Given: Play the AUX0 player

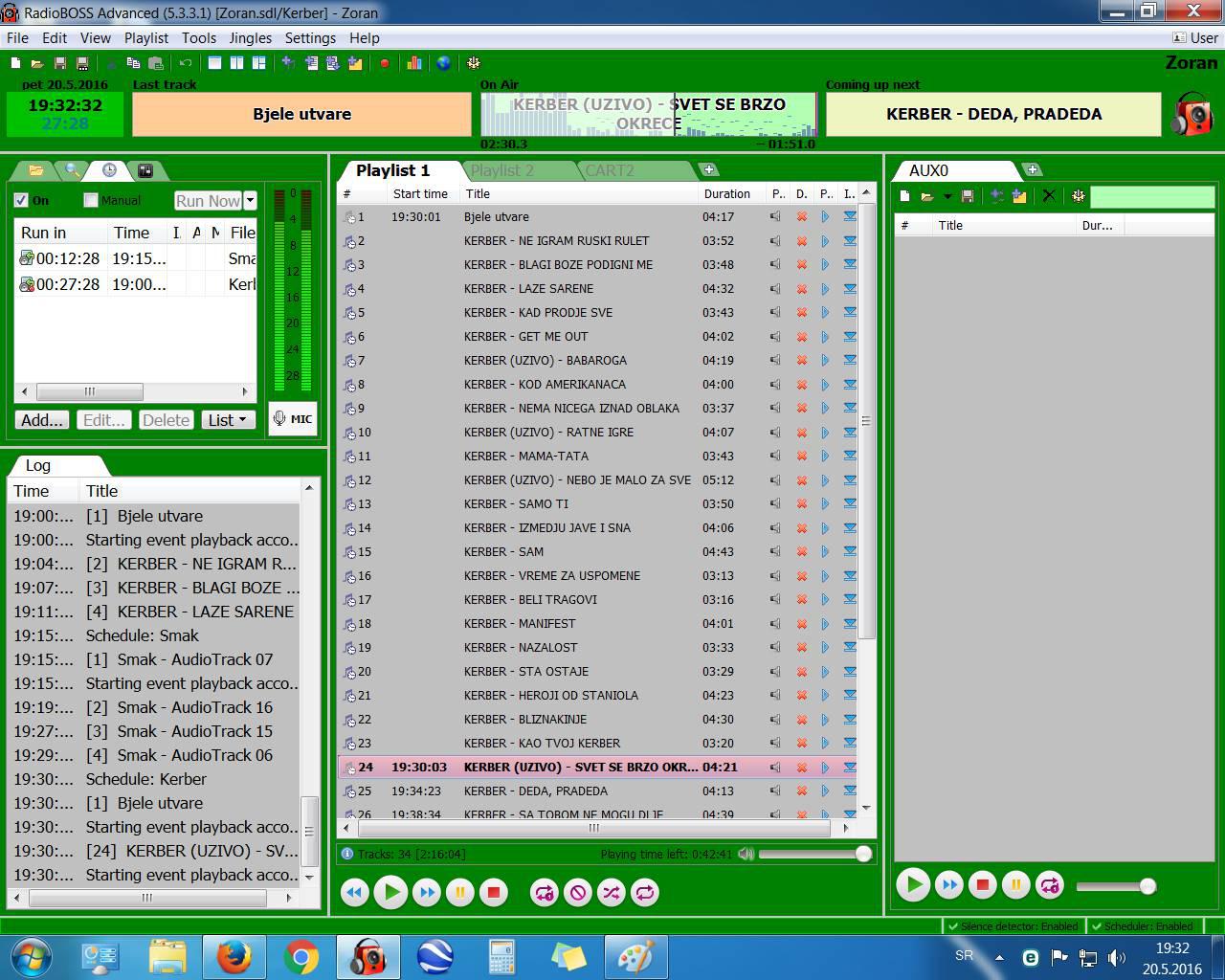Looking at the screenshot, I should 913,884.
